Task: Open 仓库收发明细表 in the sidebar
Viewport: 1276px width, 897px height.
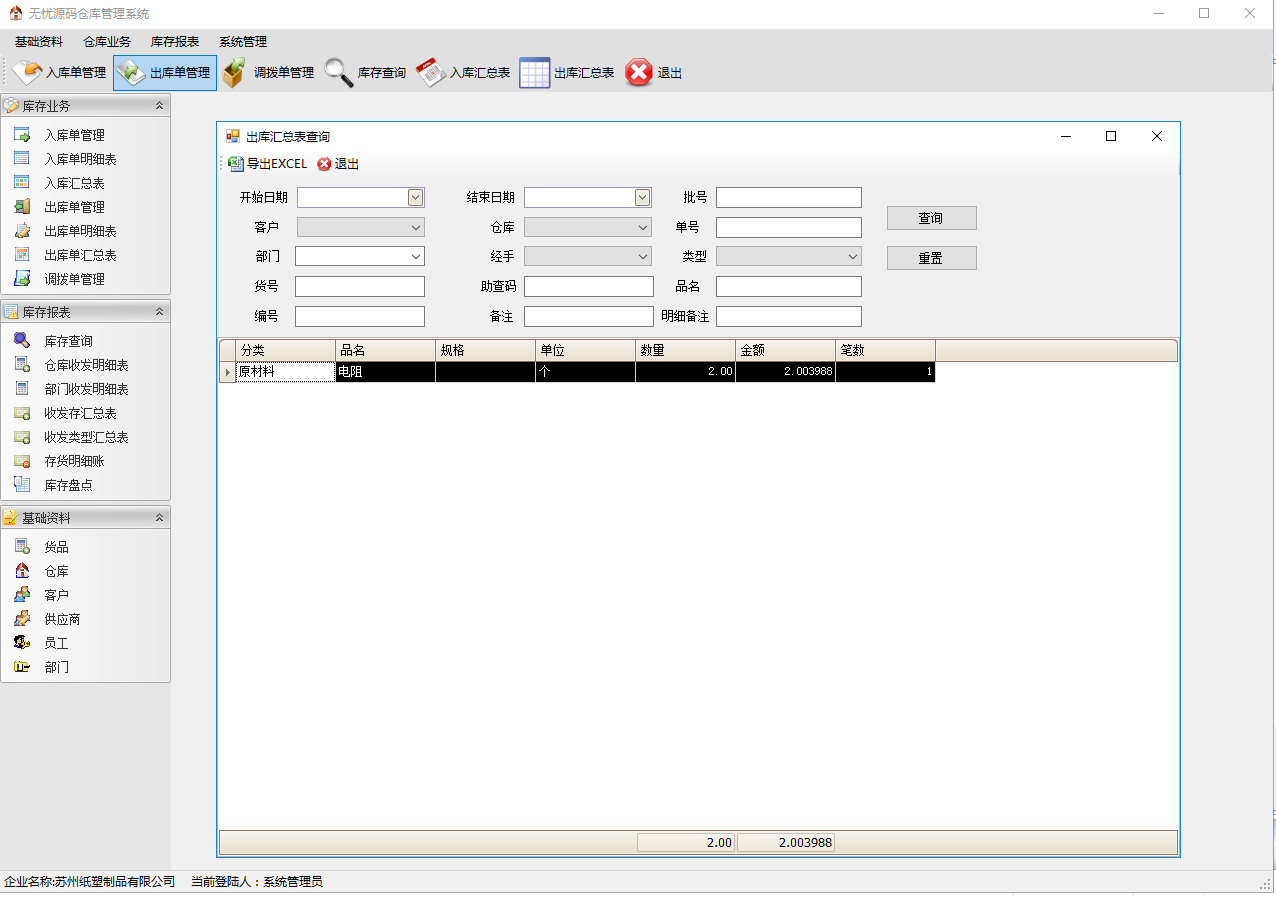Action: pyautogui.click(x=86, y=365)
